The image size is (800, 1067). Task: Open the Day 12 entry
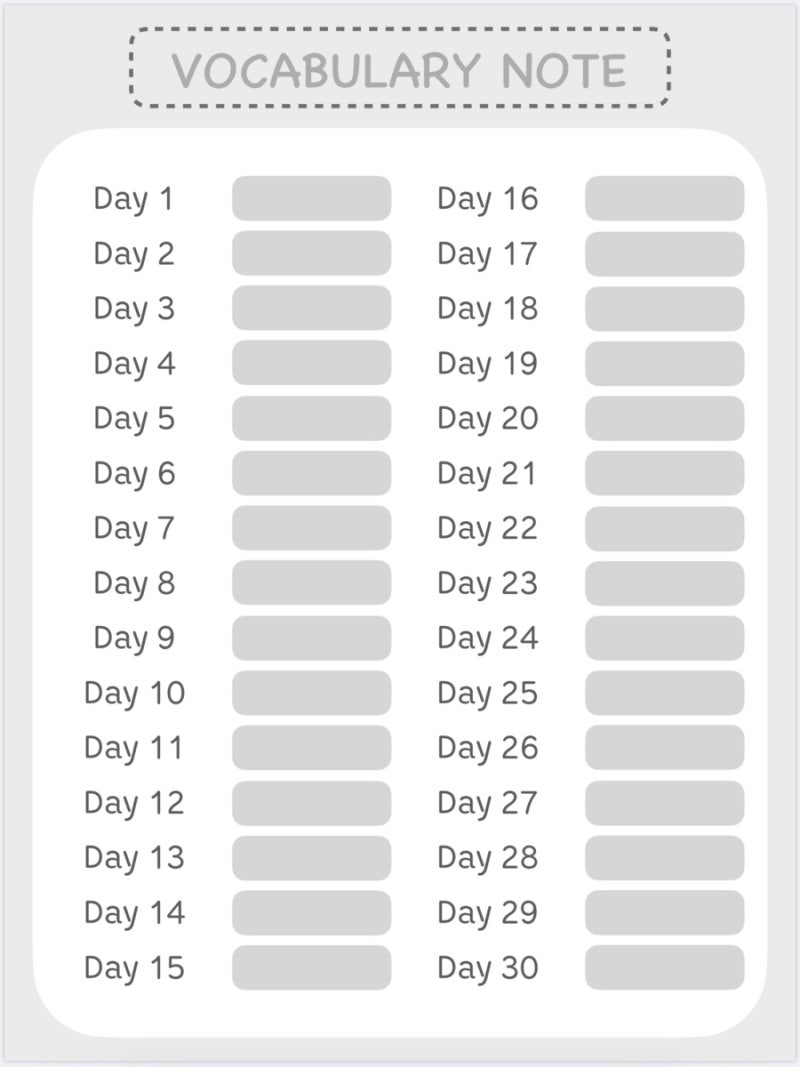[x=134, y=803]
